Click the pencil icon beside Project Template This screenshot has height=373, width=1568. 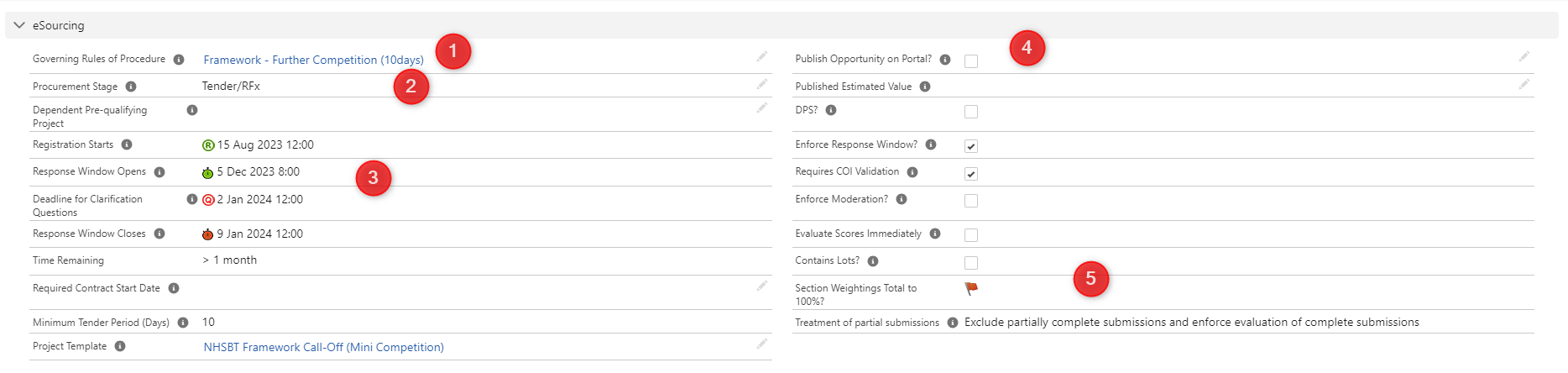click(x=762, y=344)
